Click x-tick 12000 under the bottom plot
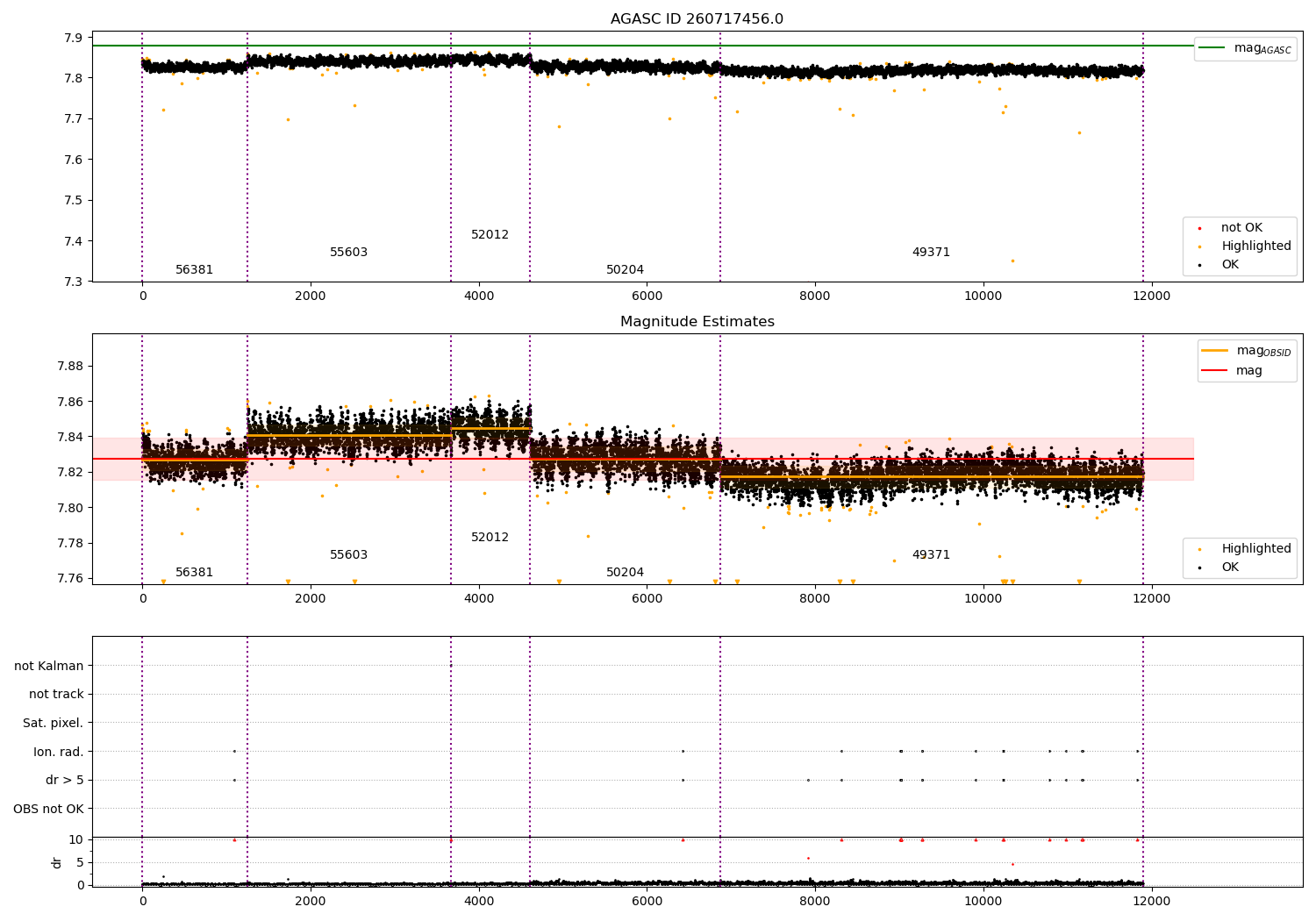 click(x=1151, y=901)
